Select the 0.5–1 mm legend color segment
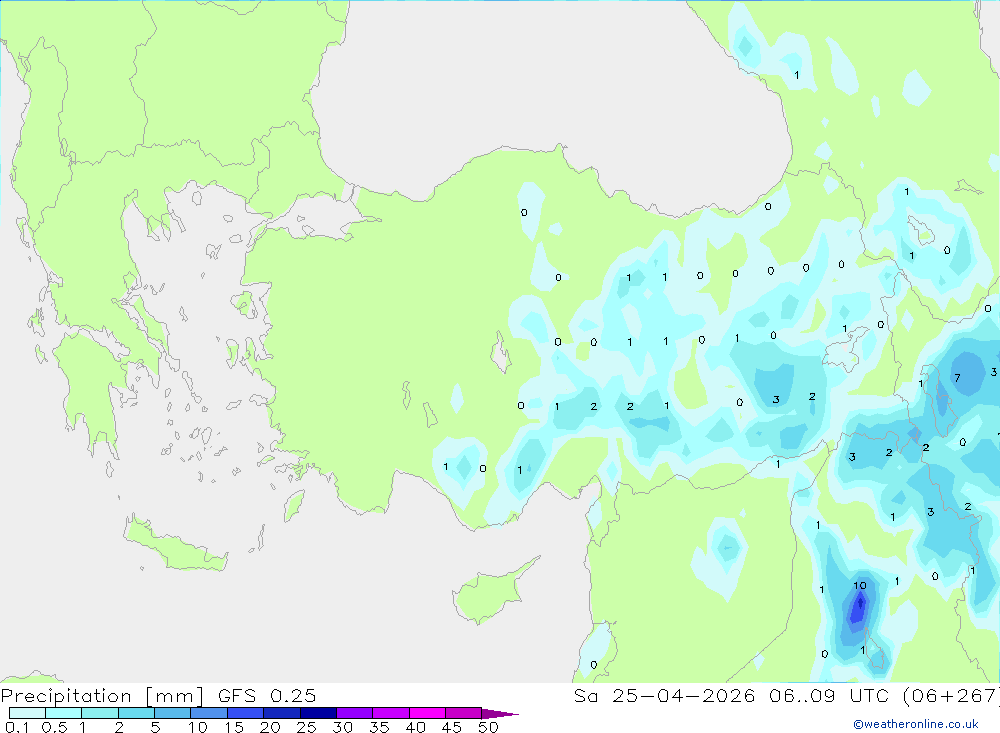Viewport: 1000px width, 733px height. coord(64,713)
